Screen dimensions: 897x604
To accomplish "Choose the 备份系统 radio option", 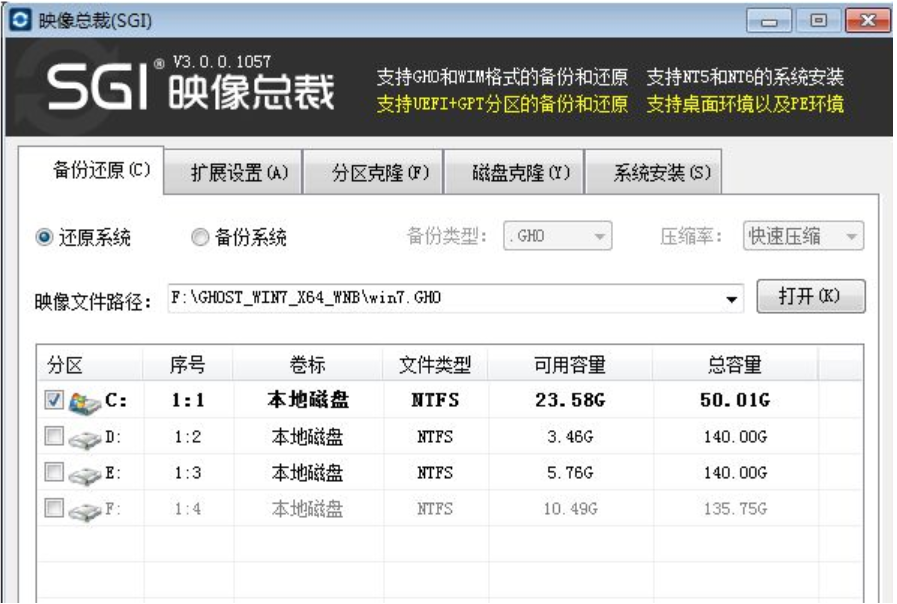I will [x=199, y=238].
